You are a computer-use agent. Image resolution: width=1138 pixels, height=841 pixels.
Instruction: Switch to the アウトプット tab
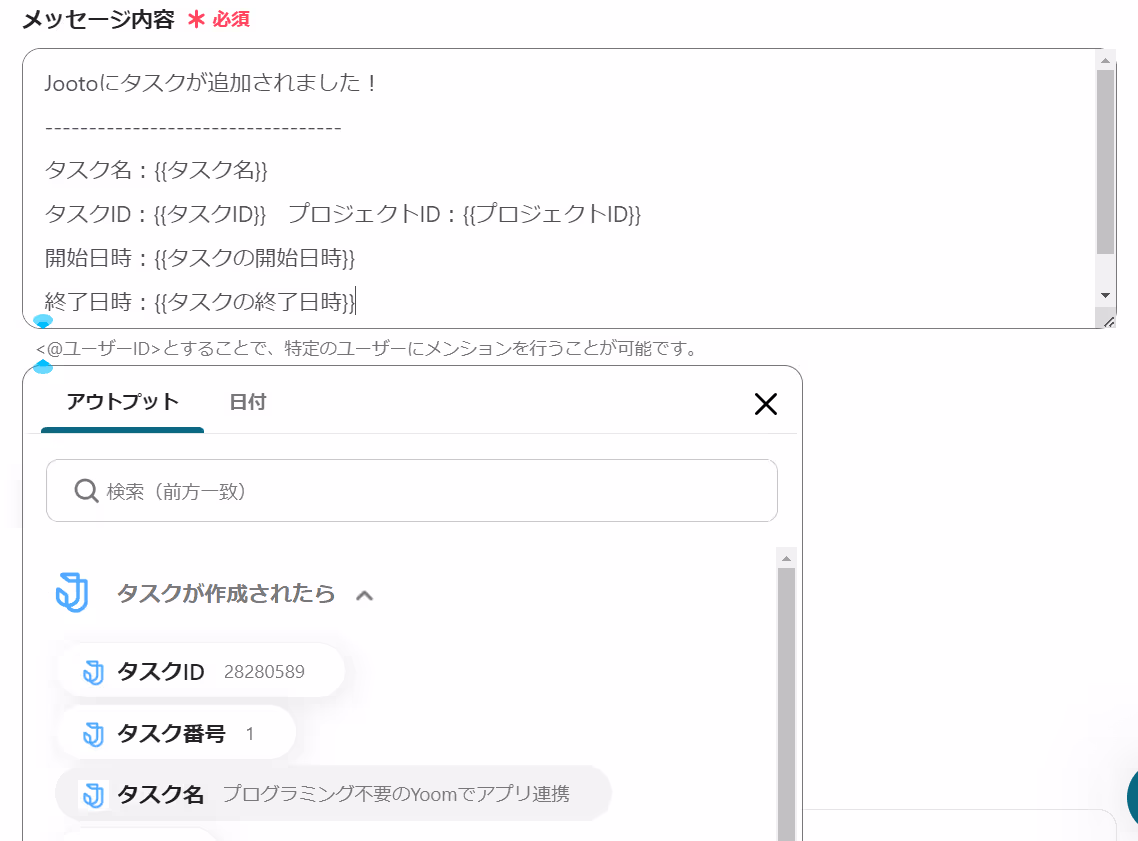coord(123,402)
